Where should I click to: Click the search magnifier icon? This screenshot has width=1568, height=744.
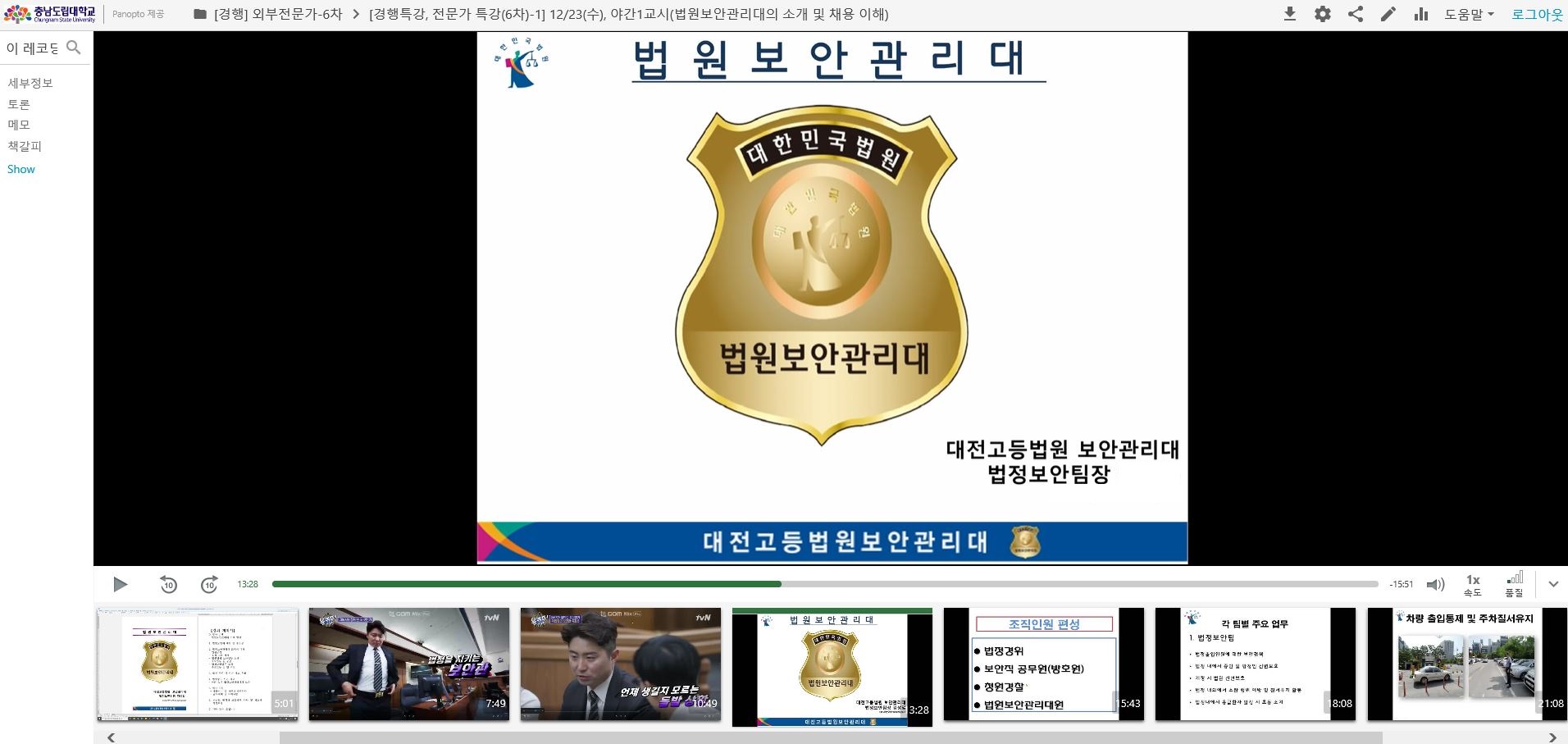[x=74, y=48]
